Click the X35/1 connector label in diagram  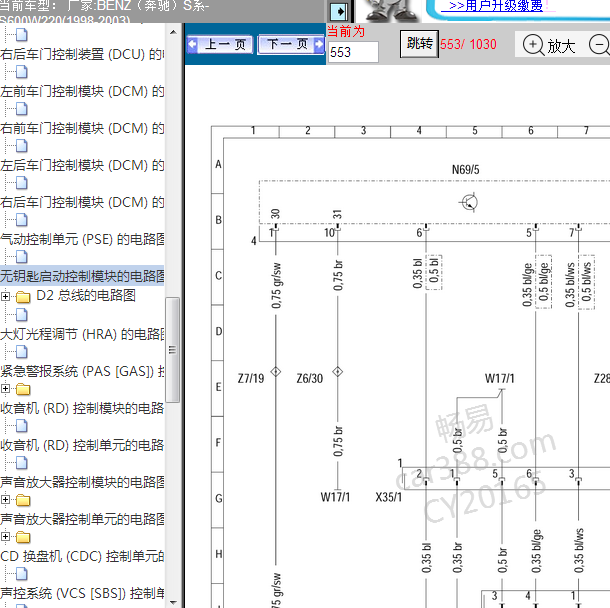[x=388, y=497]
